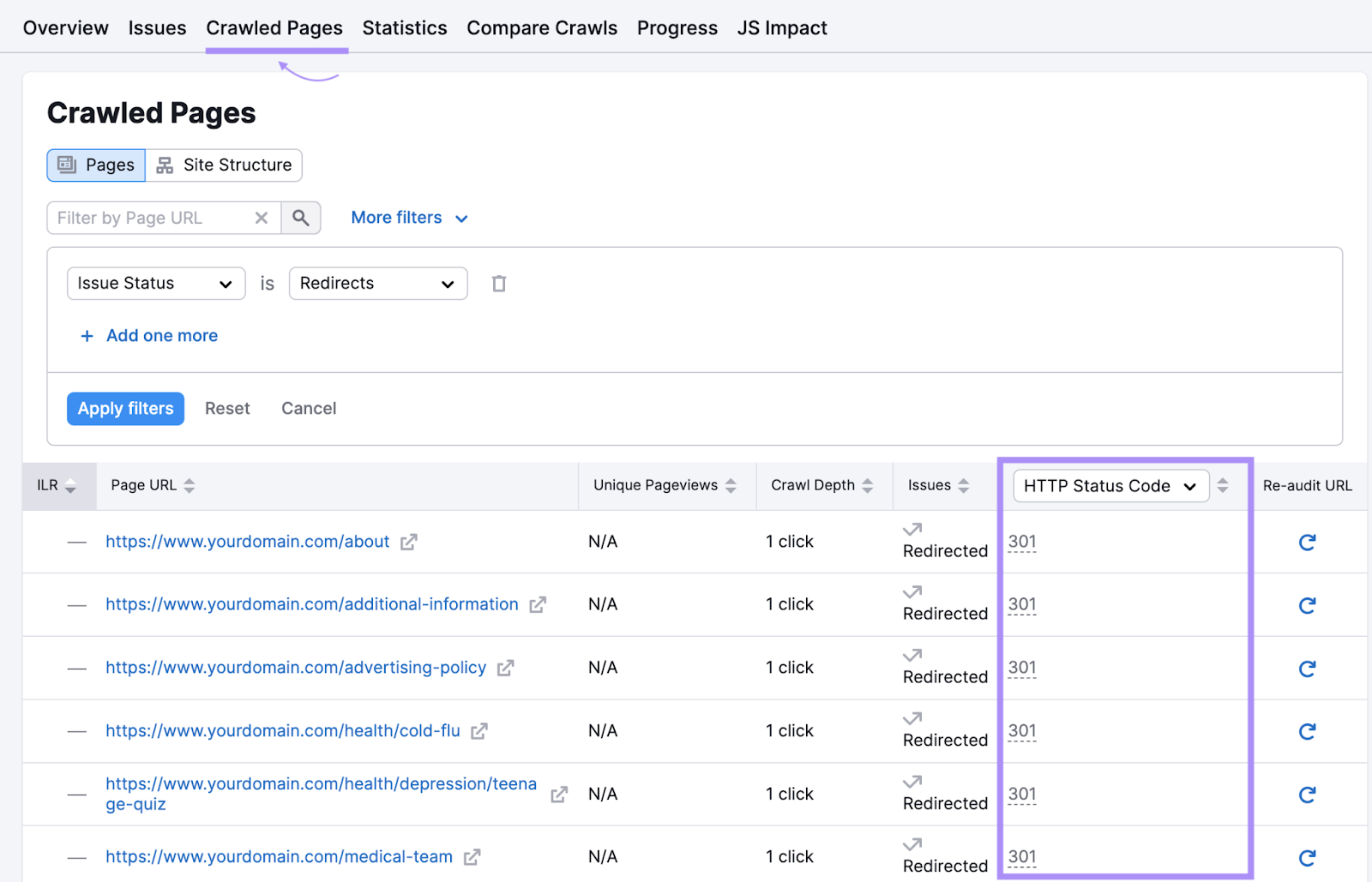Click the search magnifier icon
Image resolution: width=1372 pixels, height=882 pixels.
(x=301, y=218)
